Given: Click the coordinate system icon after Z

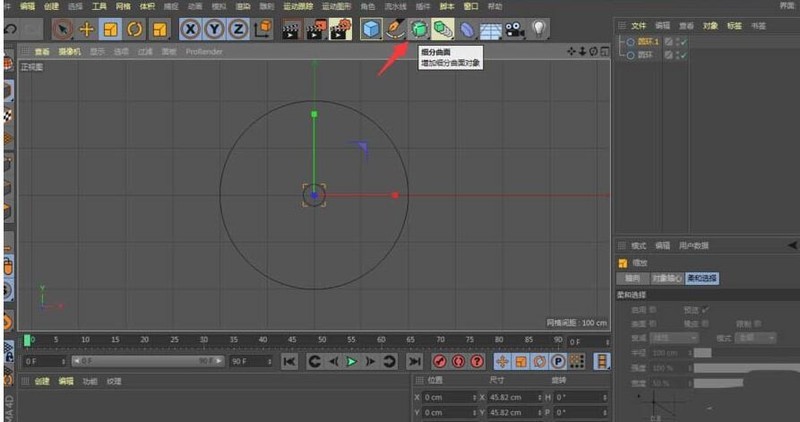Looking at the screenshot, I should (263, 29).
